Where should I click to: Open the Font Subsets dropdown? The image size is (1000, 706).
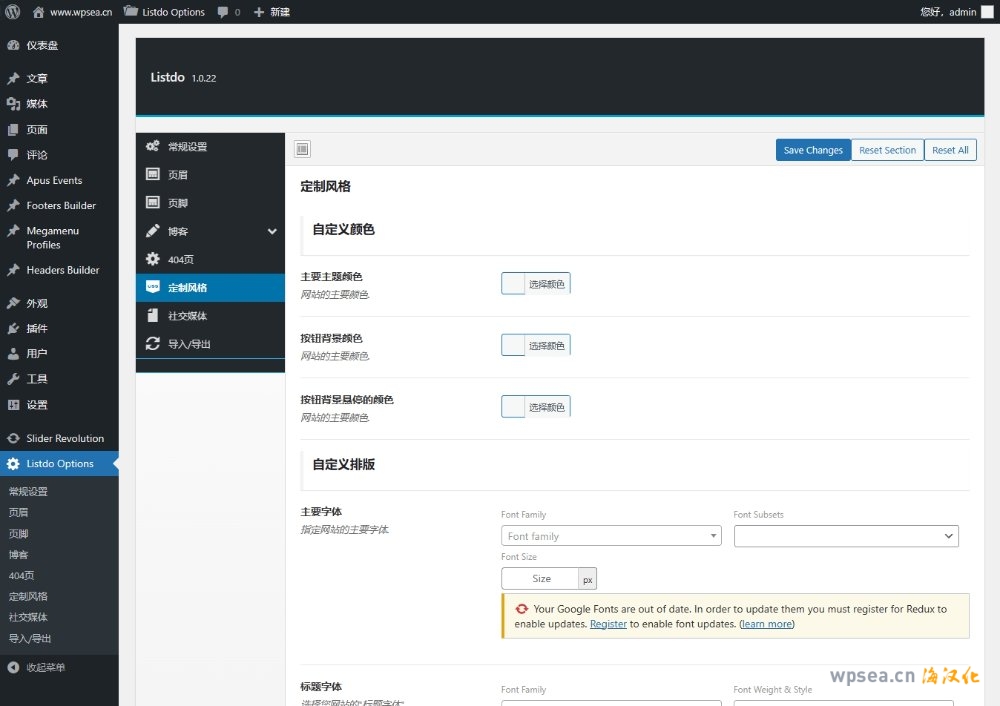[x=845, y=536]
